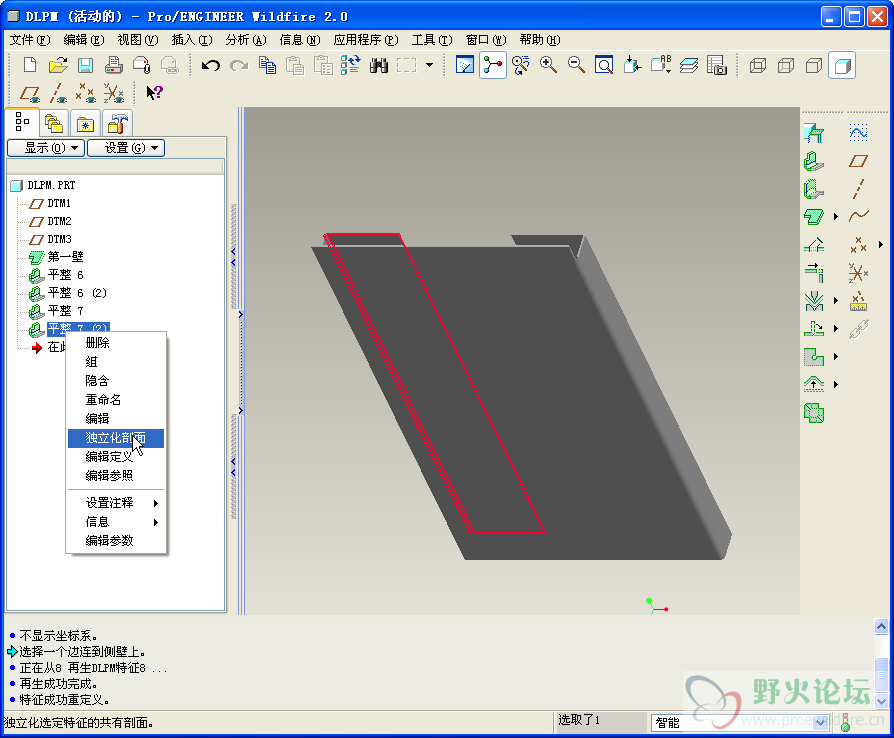Open the 插入 menu
The image size is (894, 738).
pos(192,40)
